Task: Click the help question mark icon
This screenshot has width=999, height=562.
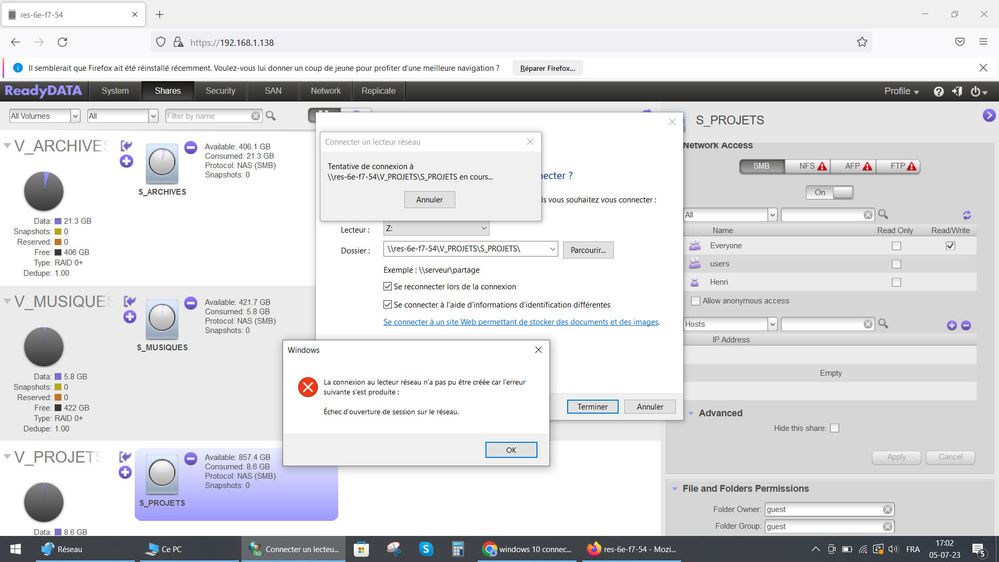Action: (939, 91)
